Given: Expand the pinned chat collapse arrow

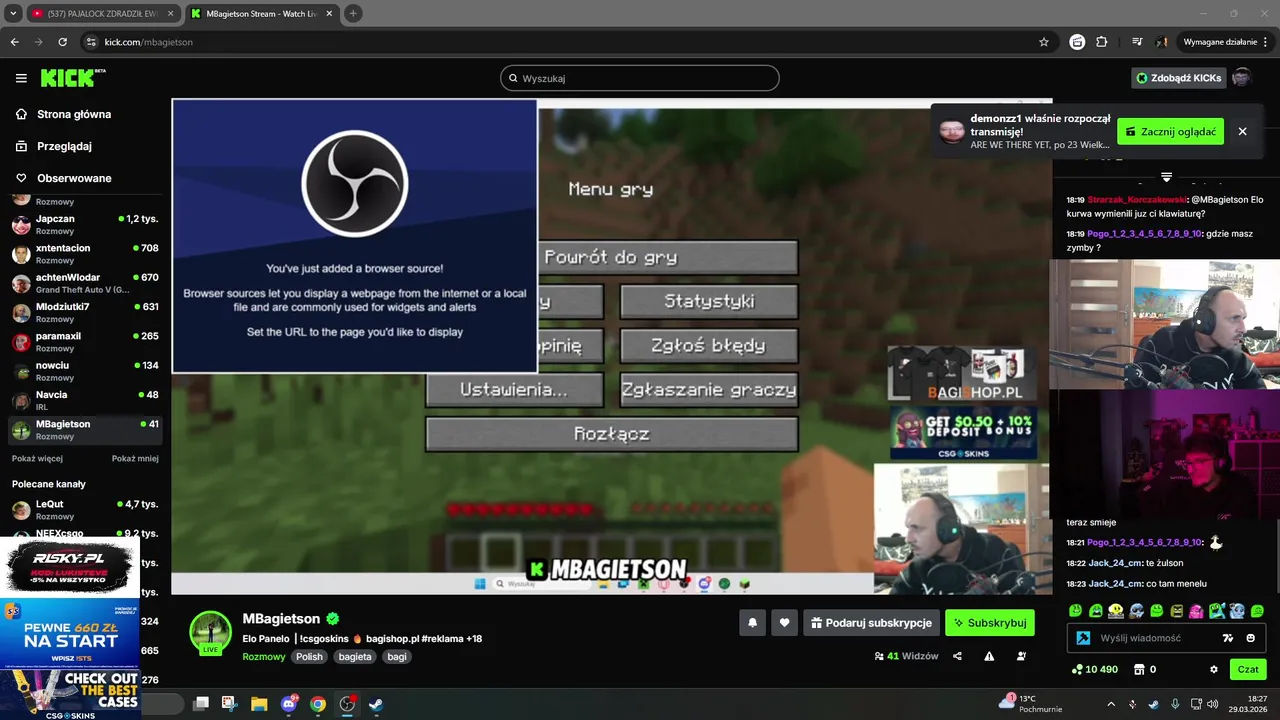Looking at the screenshot, I should 1166,177.
